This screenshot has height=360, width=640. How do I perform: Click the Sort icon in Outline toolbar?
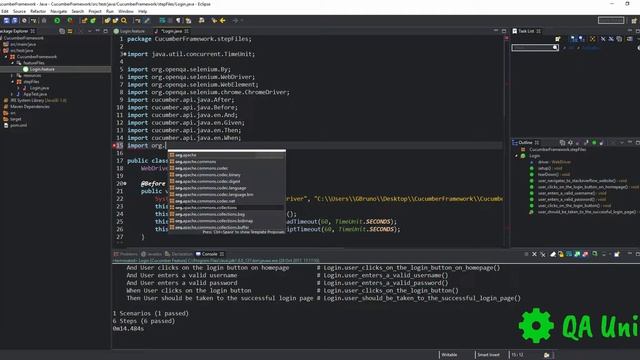point(570,142)
